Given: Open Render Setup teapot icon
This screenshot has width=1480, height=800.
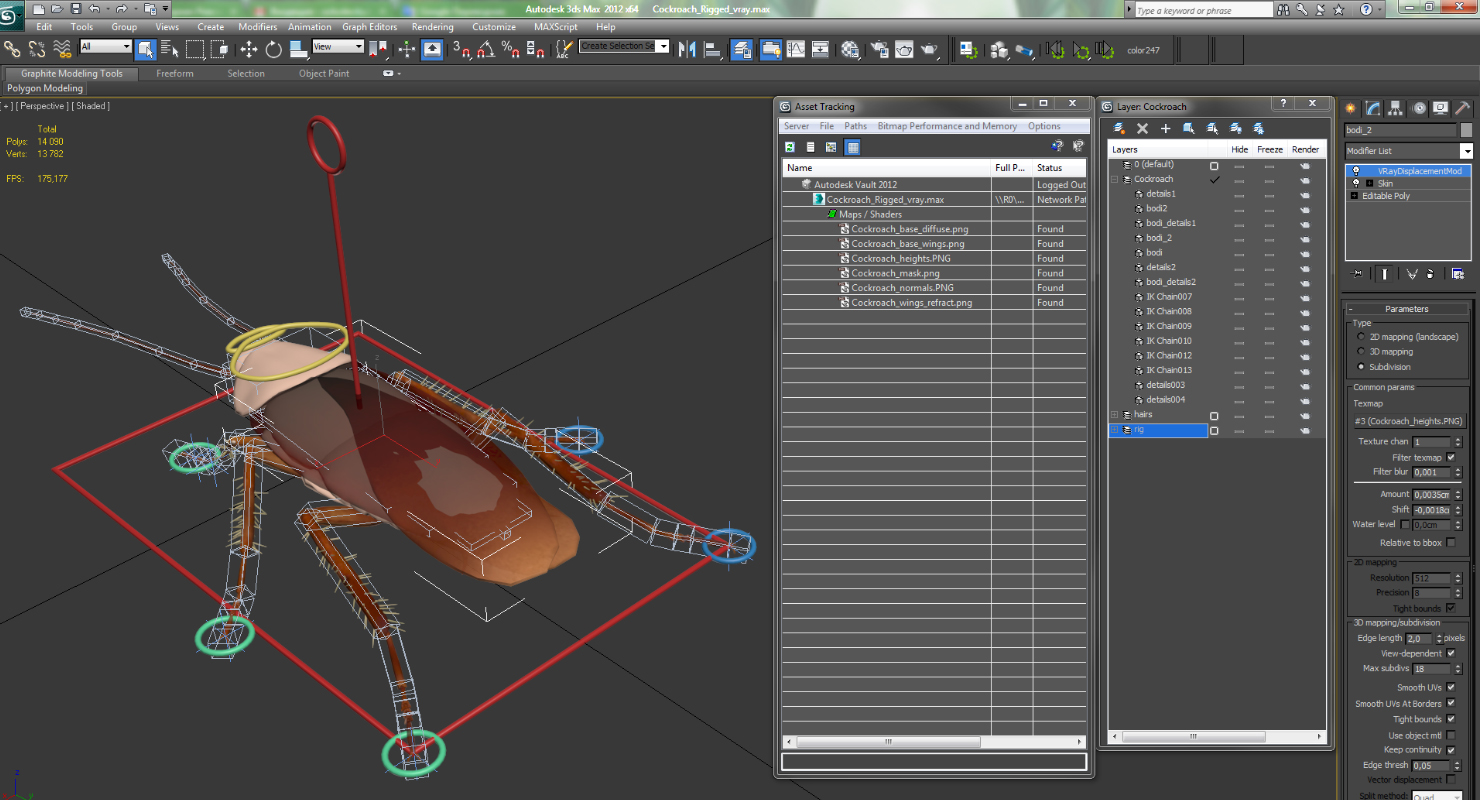Looking at the screenshot, I should tap(880, 48).
